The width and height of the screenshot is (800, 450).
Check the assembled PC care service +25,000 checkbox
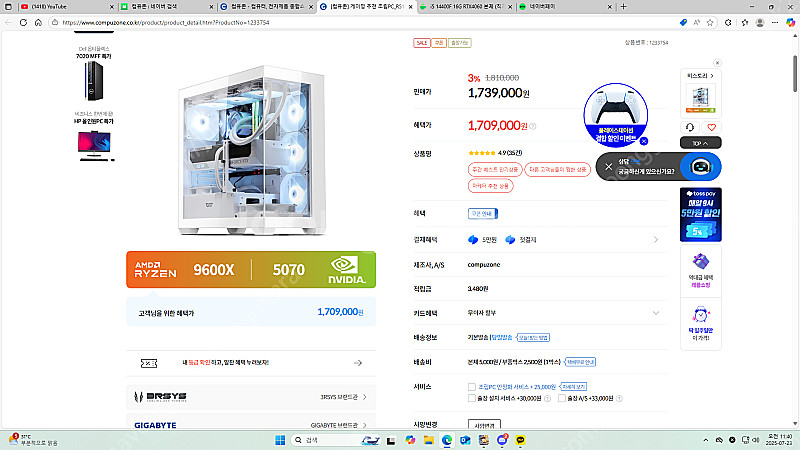pyautogui.click(x=471, y=387)
